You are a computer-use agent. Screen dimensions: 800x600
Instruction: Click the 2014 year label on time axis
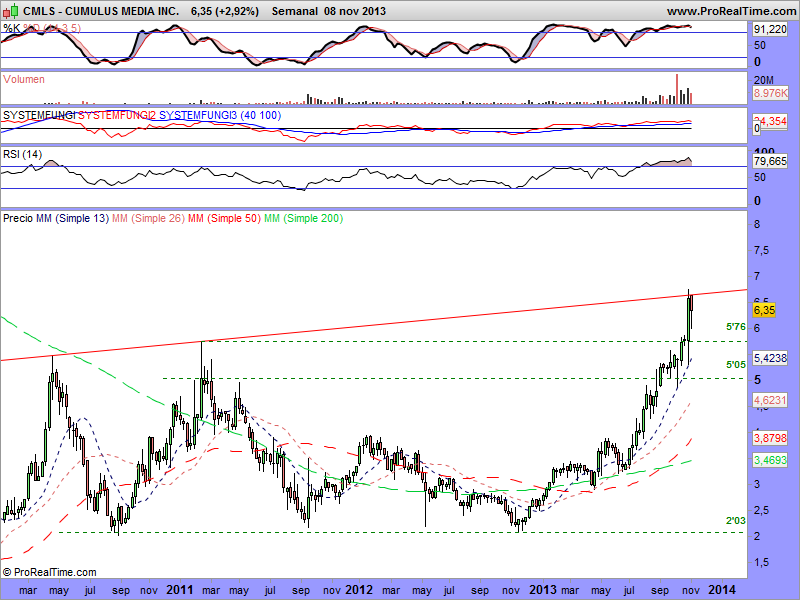pos(722,590)
